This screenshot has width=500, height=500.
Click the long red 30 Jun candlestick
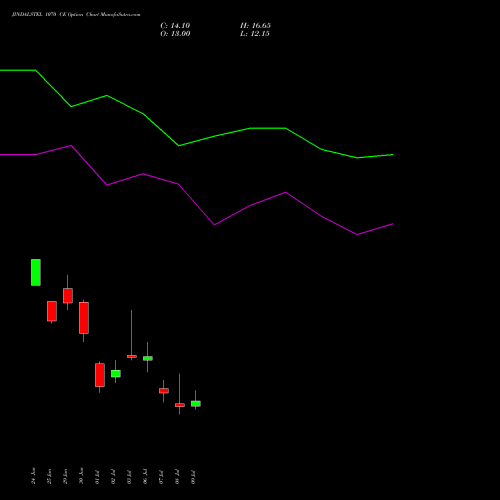[84, 318]
